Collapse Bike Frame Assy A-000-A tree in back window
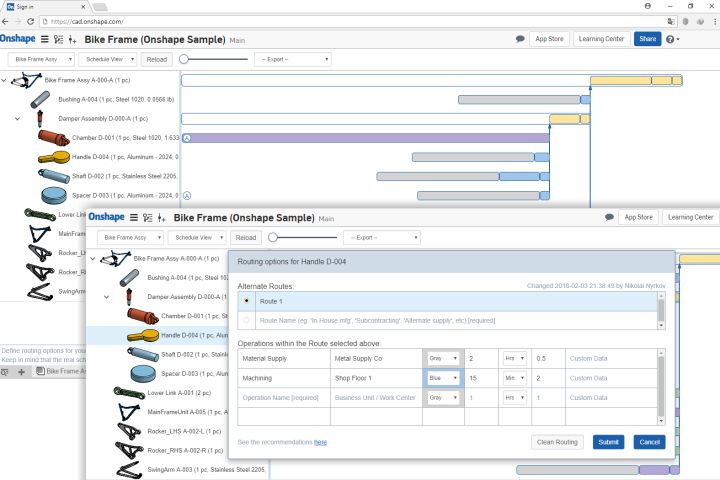 (4, 80)
